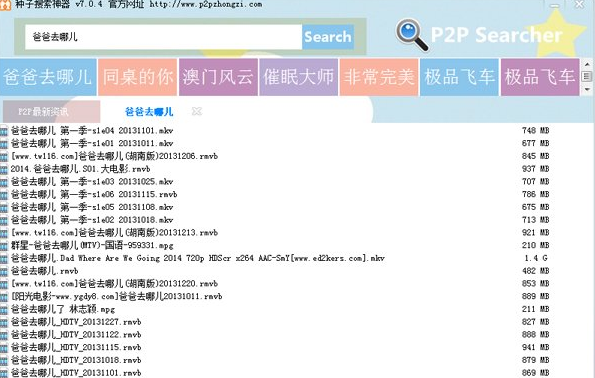Select result 爸爸去哪儿 第一季-s1e03 20131025.mkv

click(92, 182)
